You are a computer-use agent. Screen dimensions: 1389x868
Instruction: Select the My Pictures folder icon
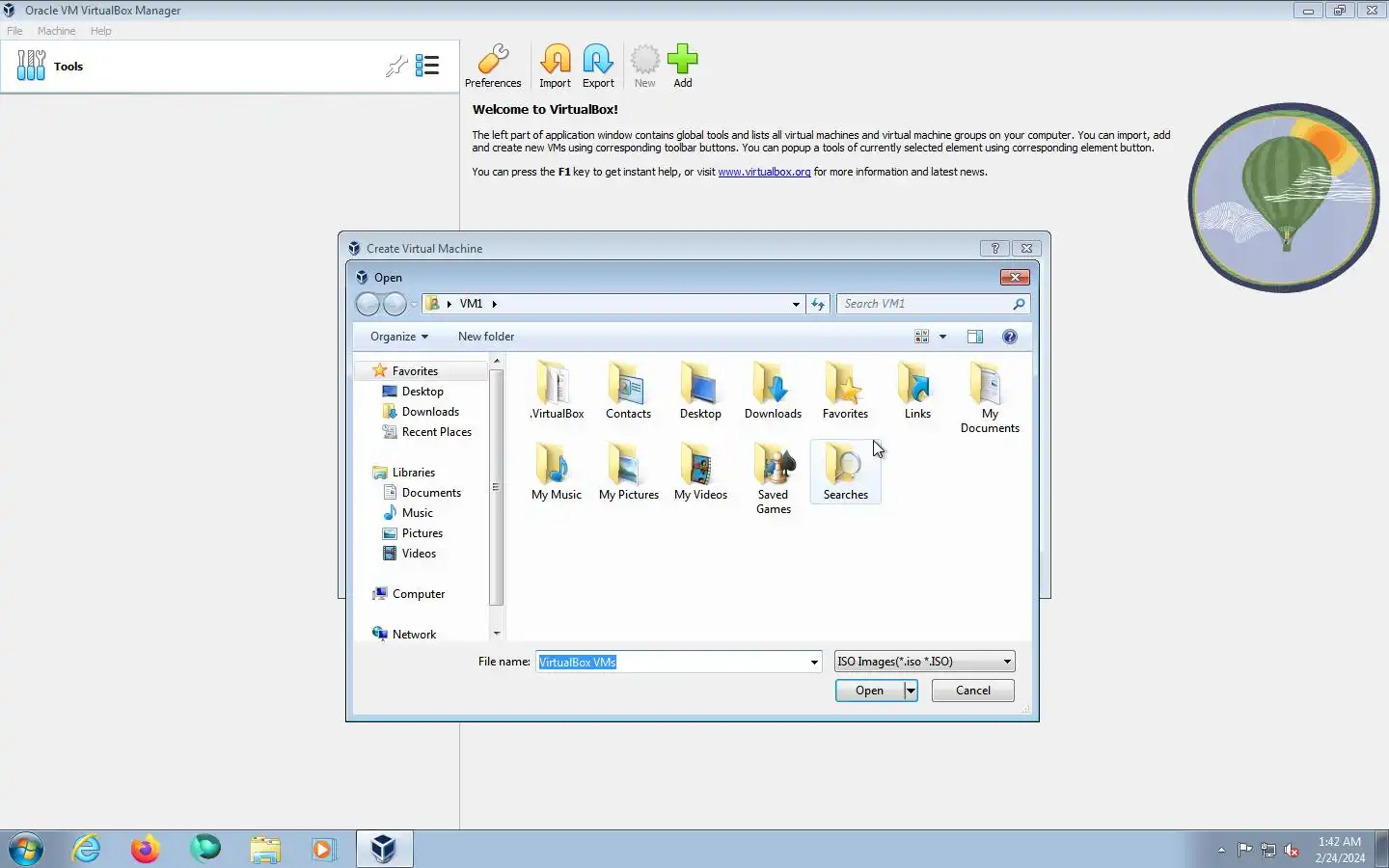628,471
